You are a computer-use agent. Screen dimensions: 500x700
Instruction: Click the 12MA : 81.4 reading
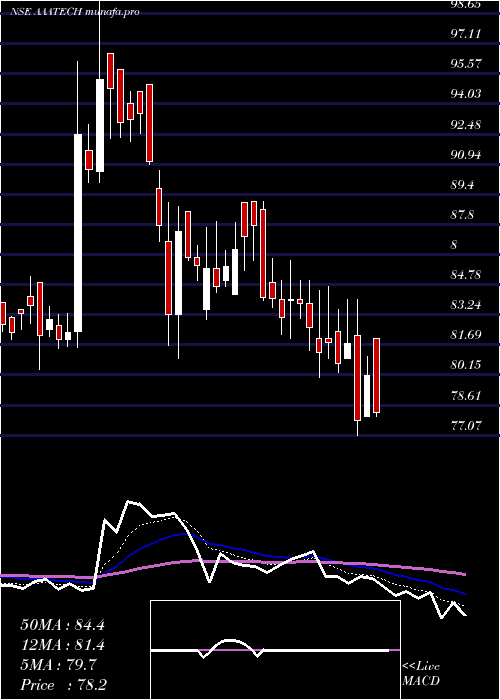tap(62, 645)
